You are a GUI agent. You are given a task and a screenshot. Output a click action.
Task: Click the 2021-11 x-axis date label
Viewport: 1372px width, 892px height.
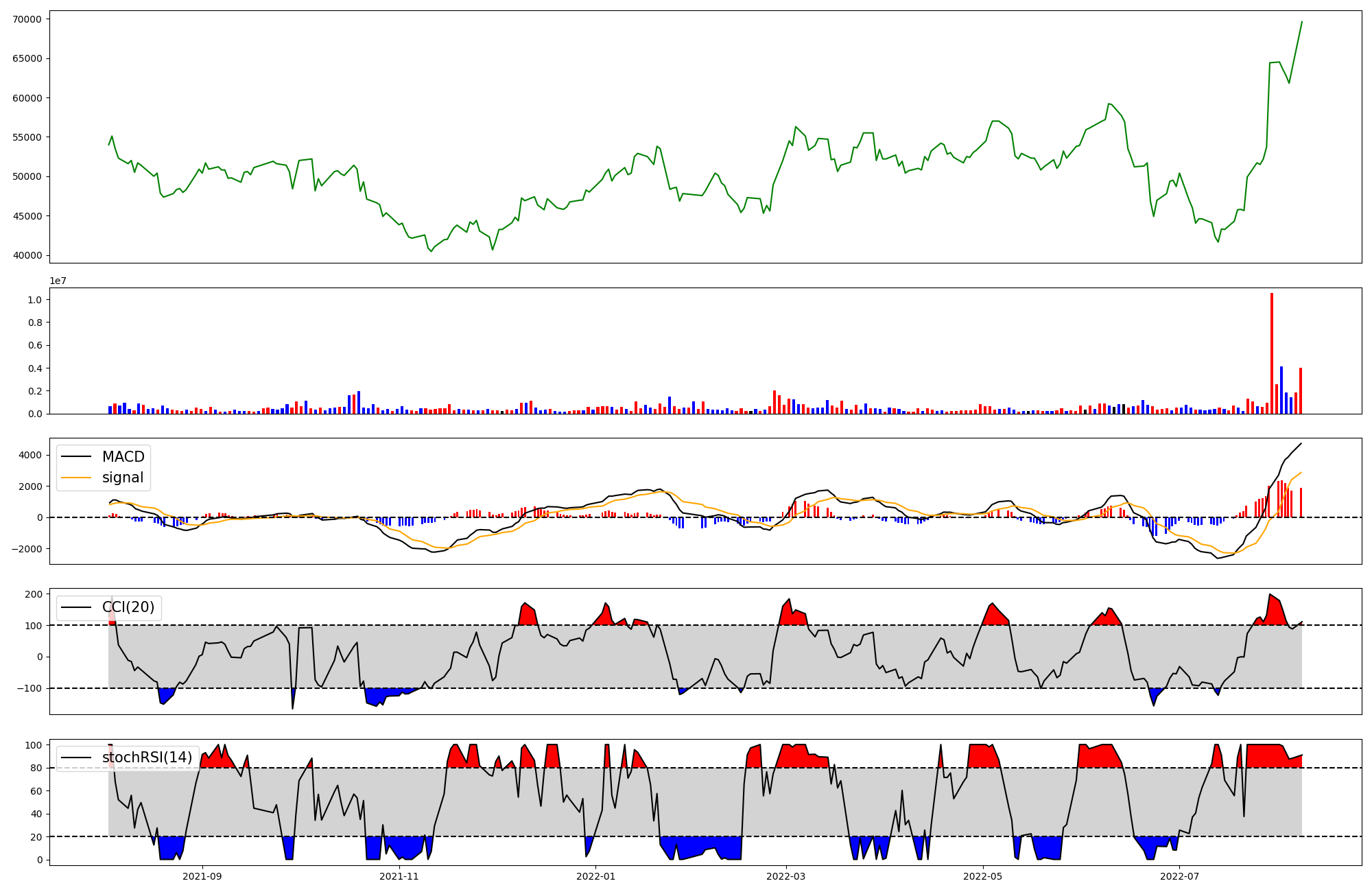399,876
